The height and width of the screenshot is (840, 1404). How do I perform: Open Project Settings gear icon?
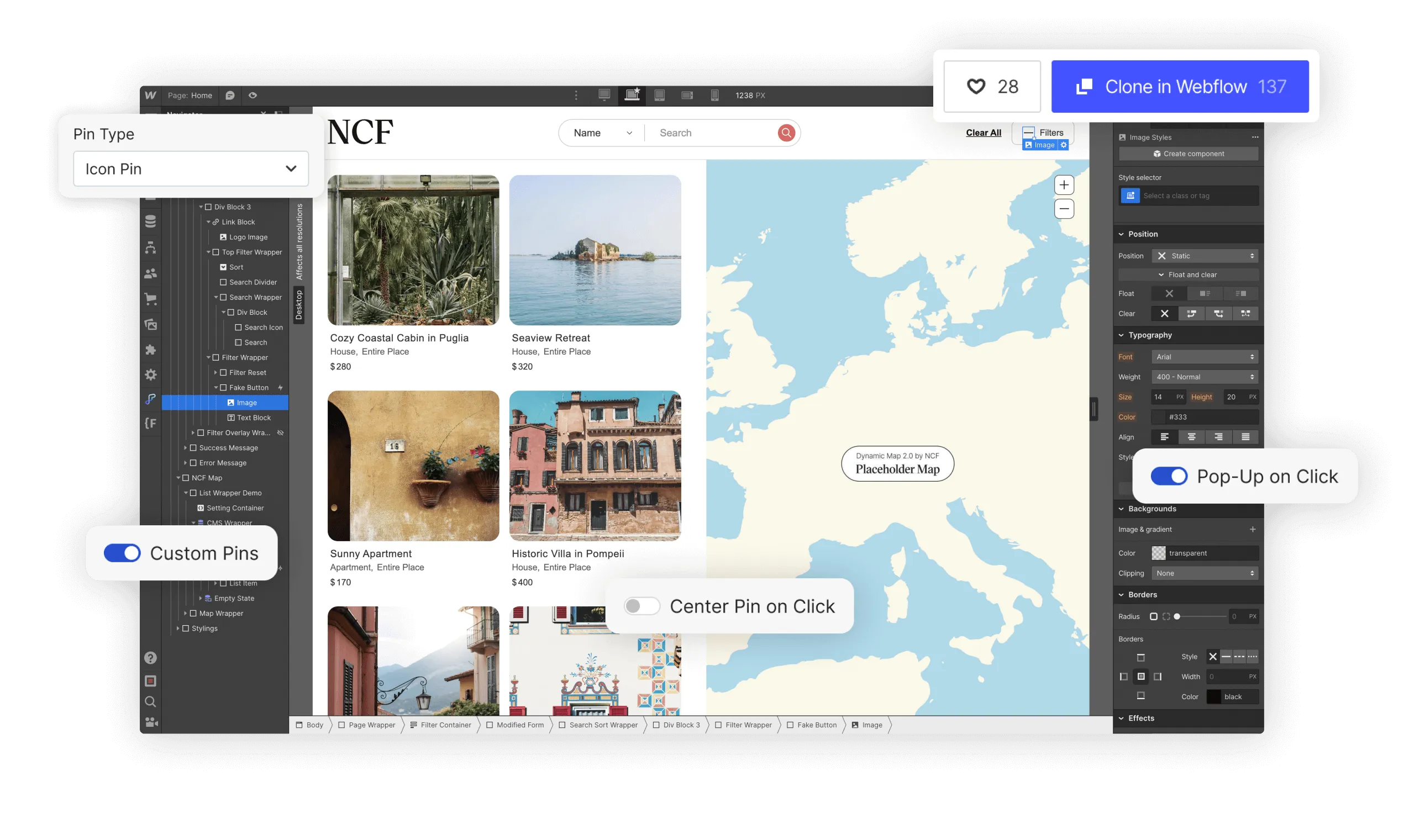(x=150, y=374)
